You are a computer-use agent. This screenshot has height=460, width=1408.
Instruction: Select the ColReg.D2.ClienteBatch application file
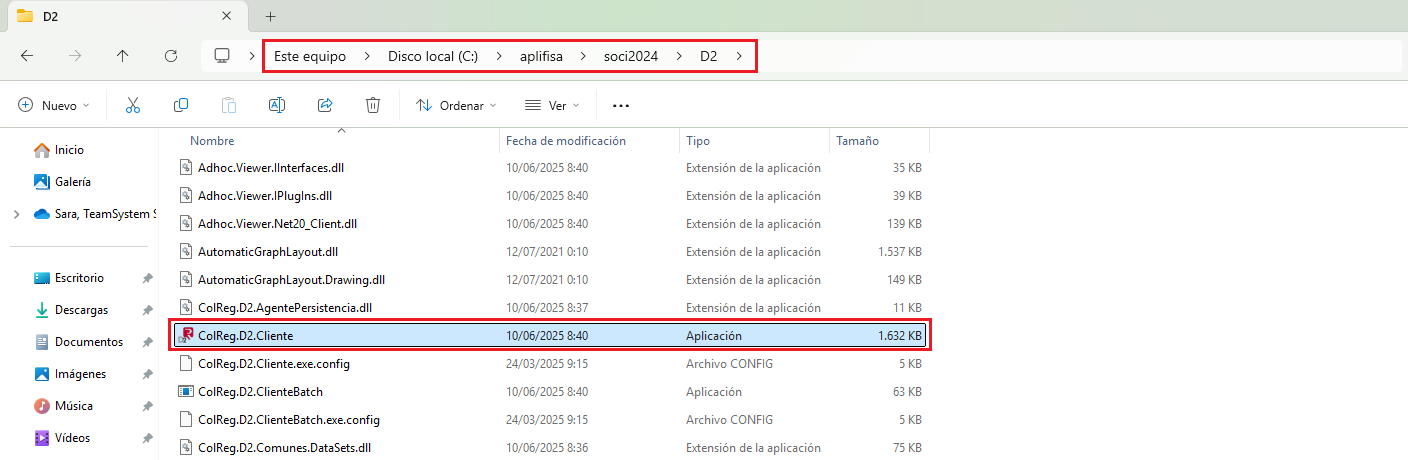(260, 392)
